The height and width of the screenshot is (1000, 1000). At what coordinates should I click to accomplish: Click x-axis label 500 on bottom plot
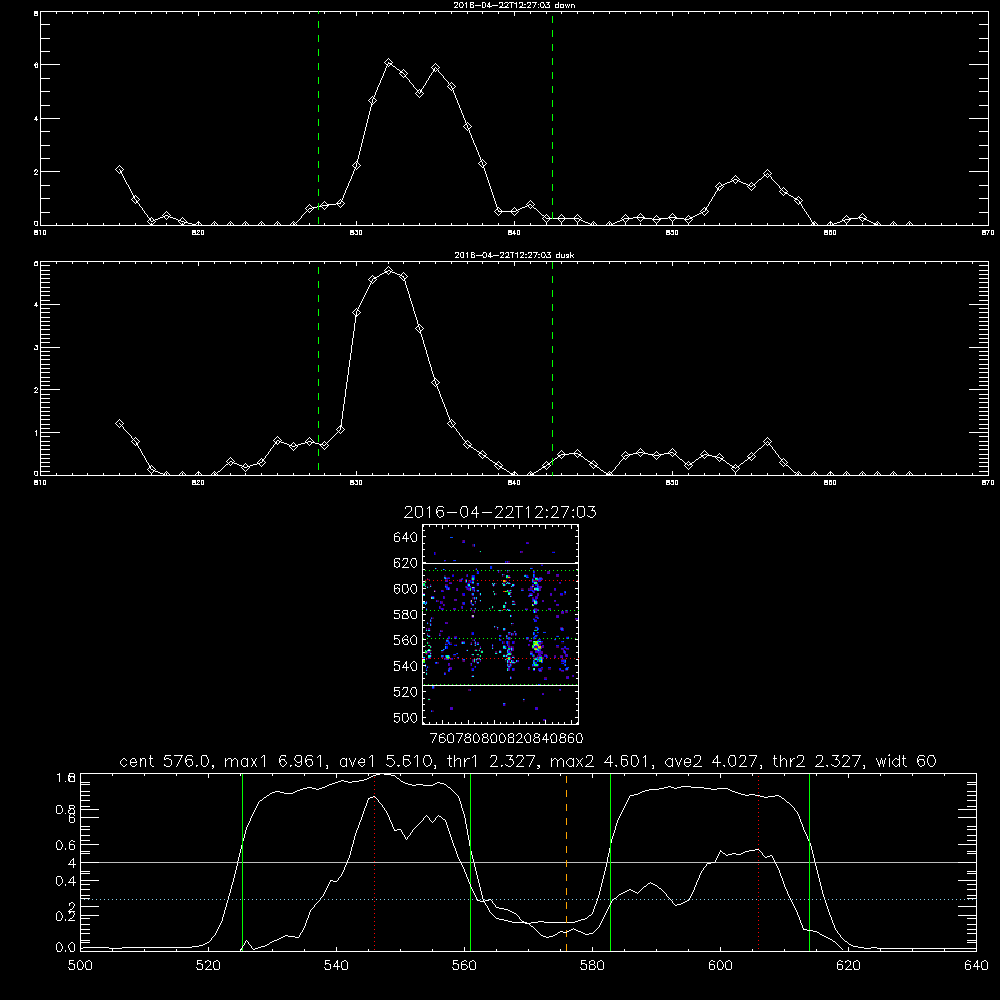pos(80,966)
